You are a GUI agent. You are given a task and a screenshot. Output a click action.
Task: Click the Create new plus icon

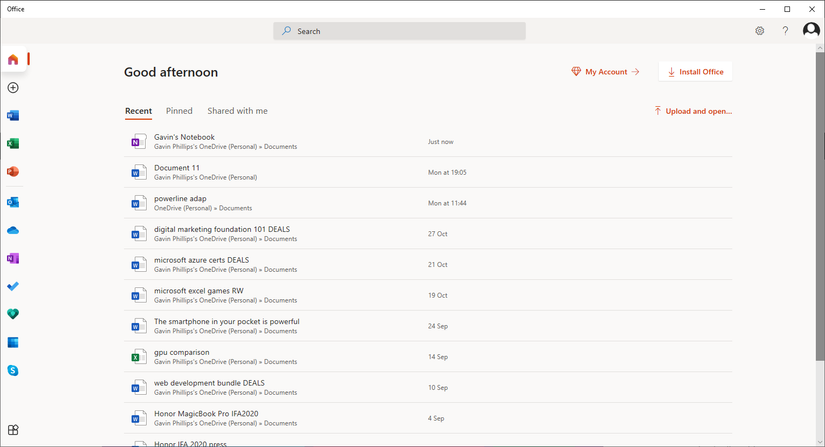point(13,88)
